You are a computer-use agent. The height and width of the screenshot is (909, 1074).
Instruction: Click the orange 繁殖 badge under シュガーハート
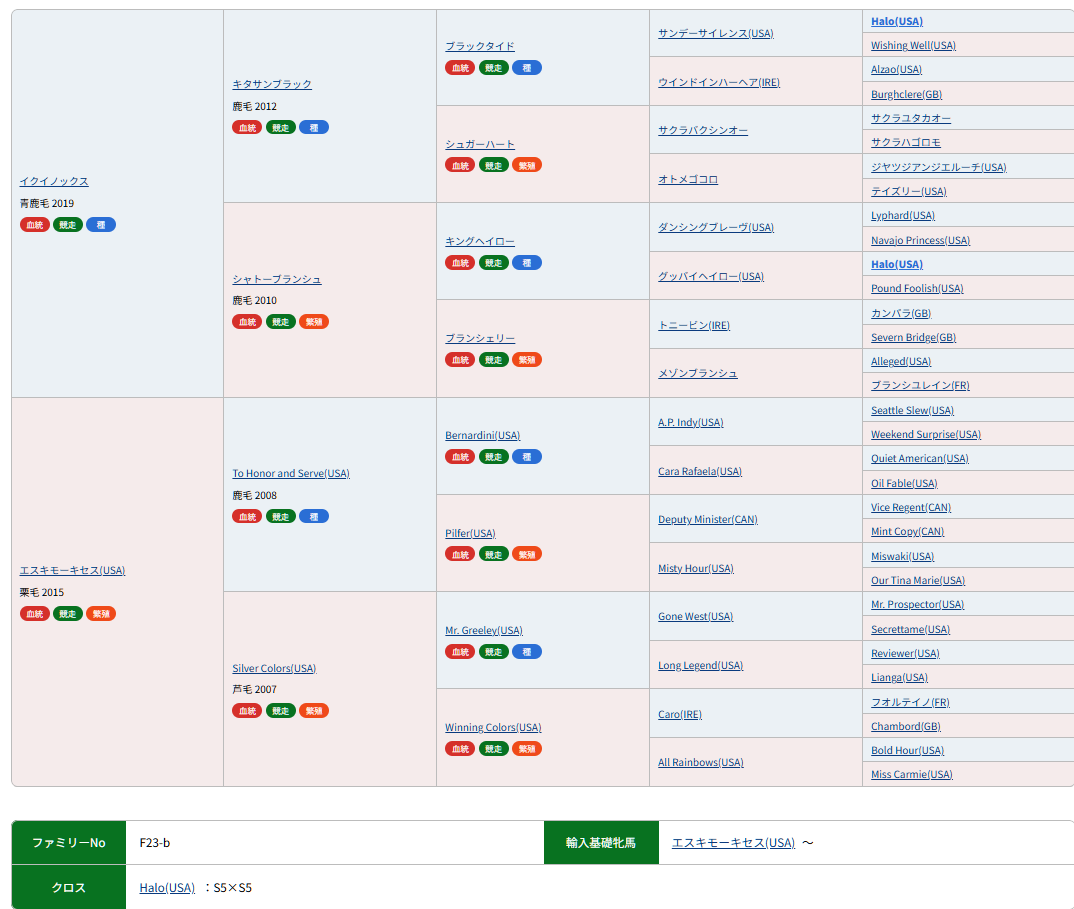point(526,165)
